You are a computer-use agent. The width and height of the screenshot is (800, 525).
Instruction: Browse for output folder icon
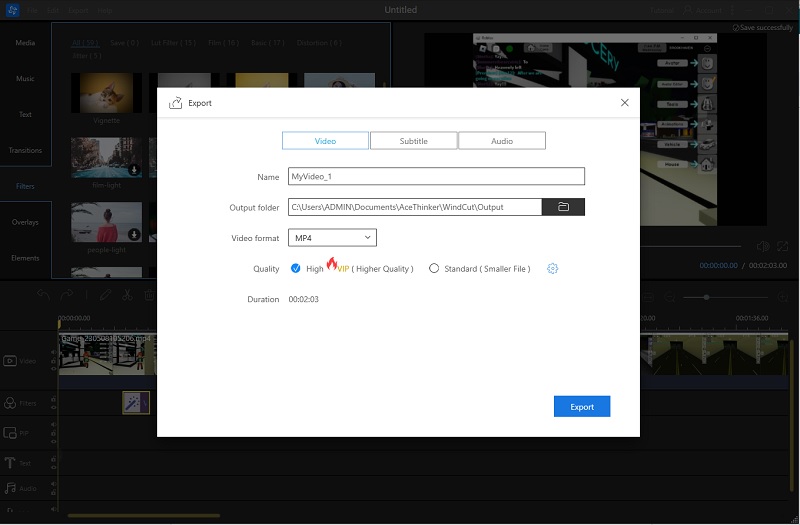[x=563, y=207]
